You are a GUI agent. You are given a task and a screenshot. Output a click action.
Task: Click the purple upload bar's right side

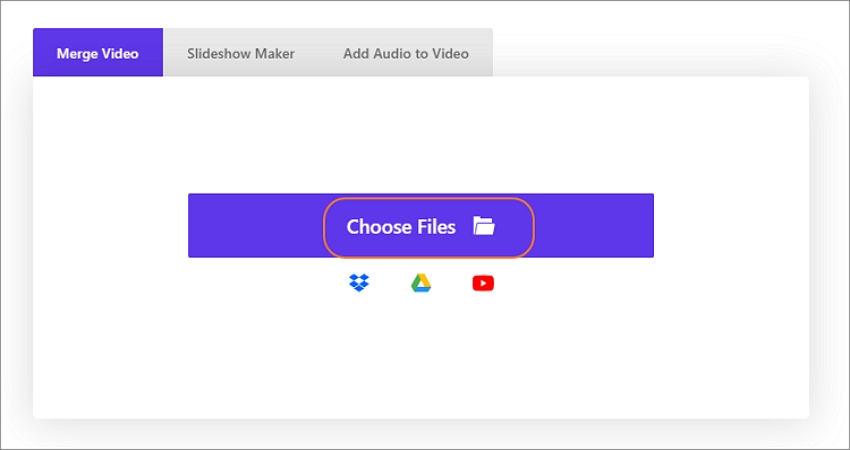point(595,226)
